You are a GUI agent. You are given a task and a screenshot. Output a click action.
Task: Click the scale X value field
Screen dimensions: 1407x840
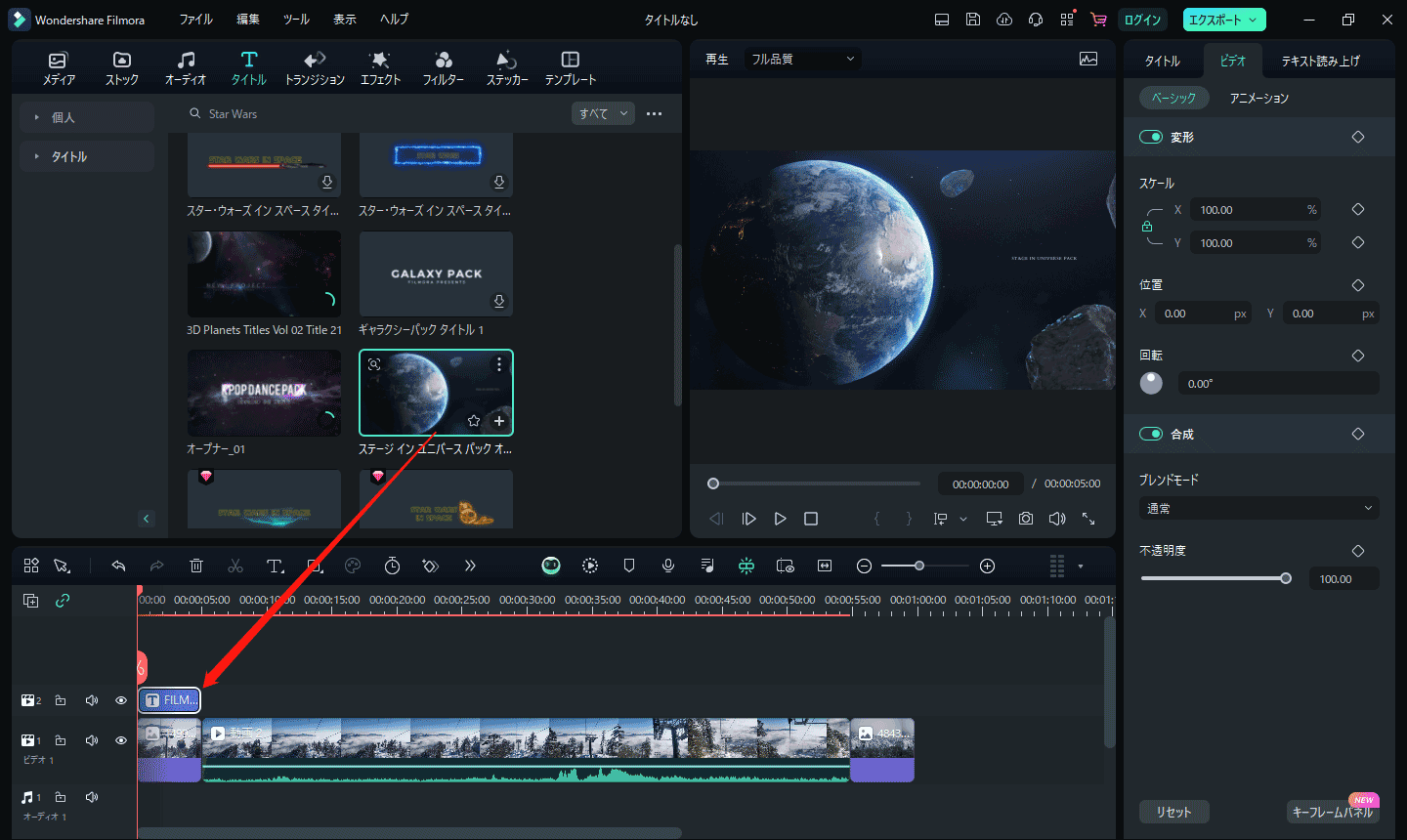[x=1256, y=210]
